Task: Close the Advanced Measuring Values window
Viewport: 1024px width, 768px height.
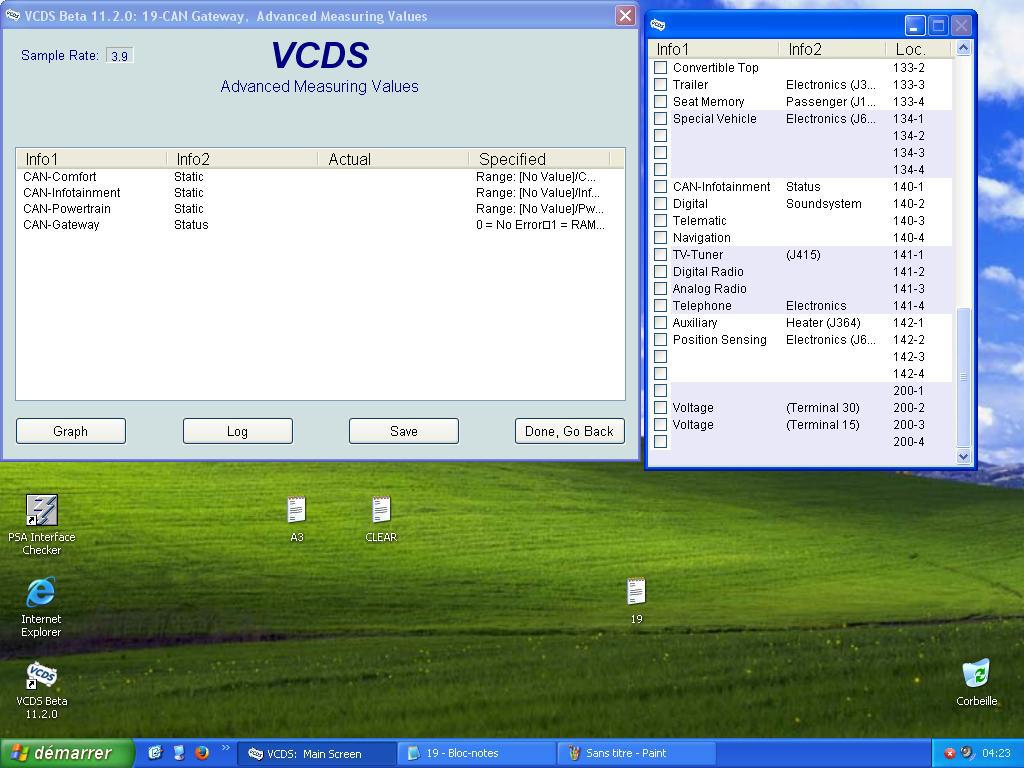Action: (625, 16)
